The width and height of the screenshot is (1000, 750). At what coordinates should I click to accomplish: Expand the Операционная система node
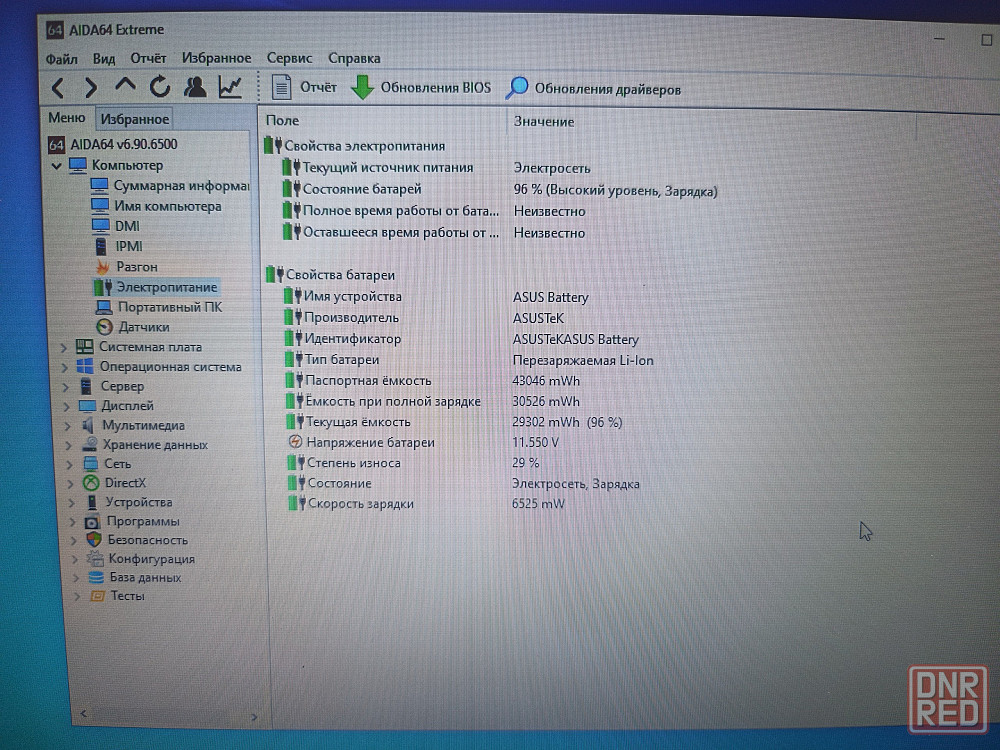pos(64,367)
